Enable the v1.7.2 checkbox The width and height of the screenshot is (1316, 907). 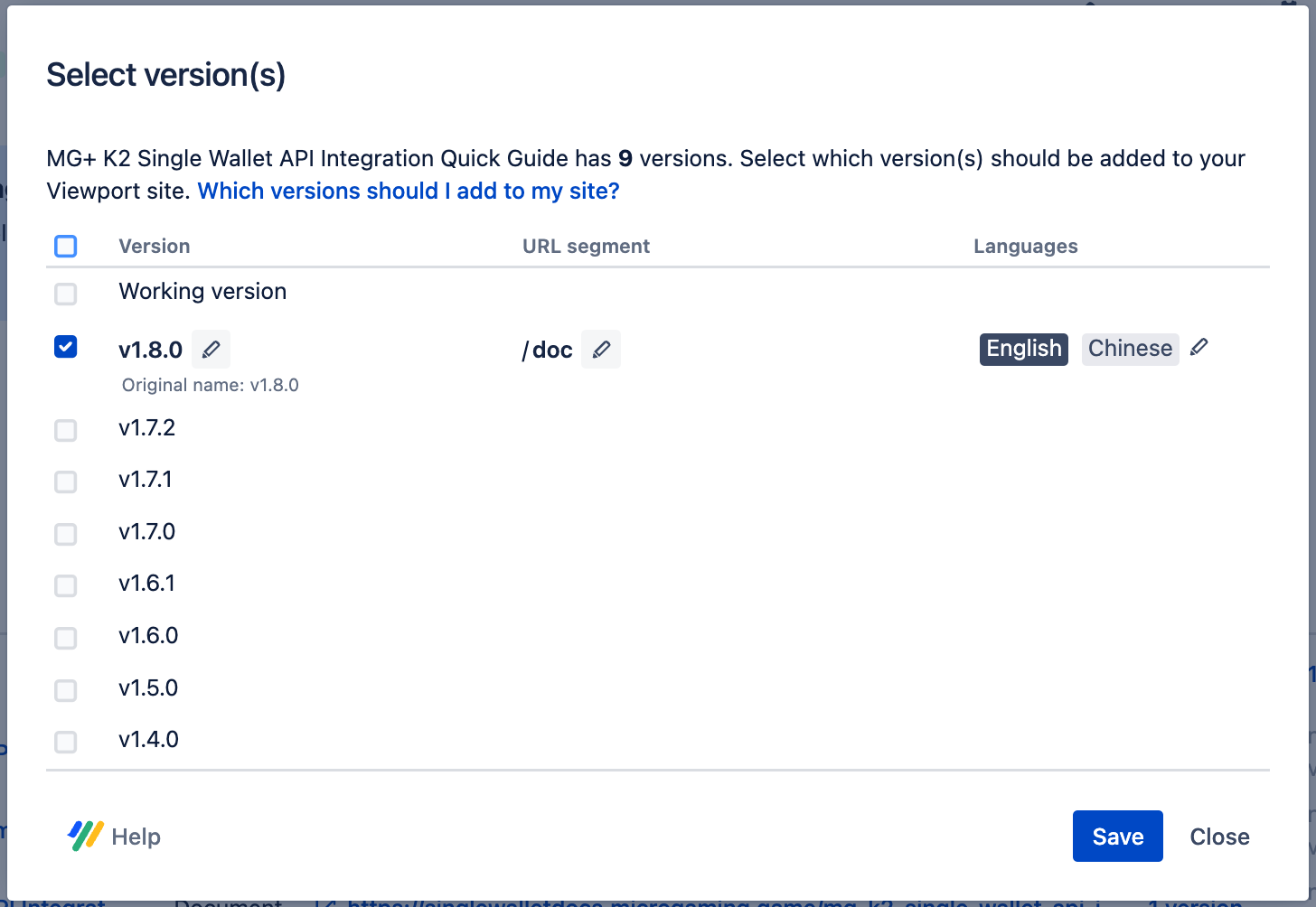point(66,430)
